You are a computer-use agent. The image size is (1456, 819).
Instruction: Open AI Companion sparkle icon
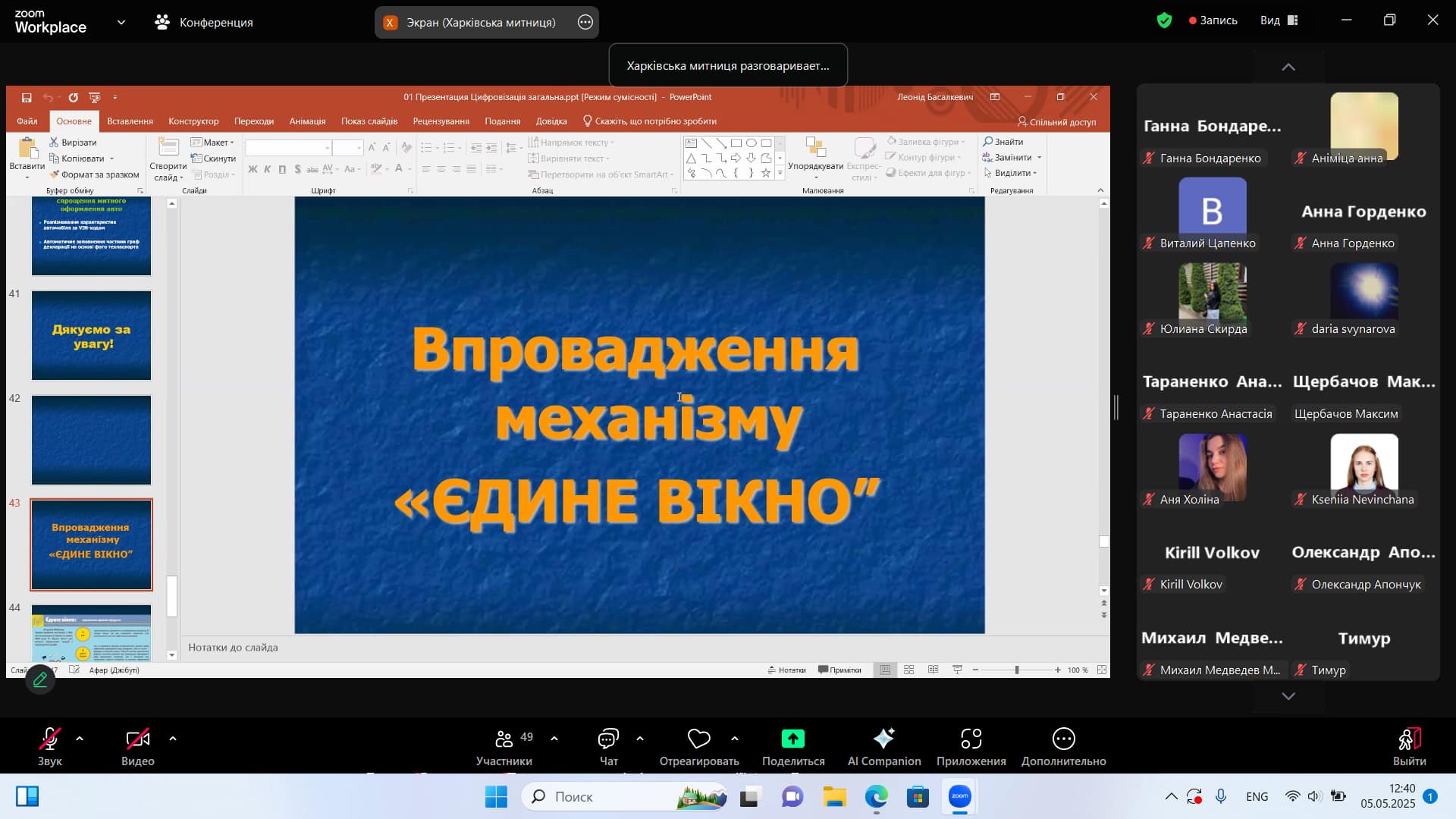[884, 739]
